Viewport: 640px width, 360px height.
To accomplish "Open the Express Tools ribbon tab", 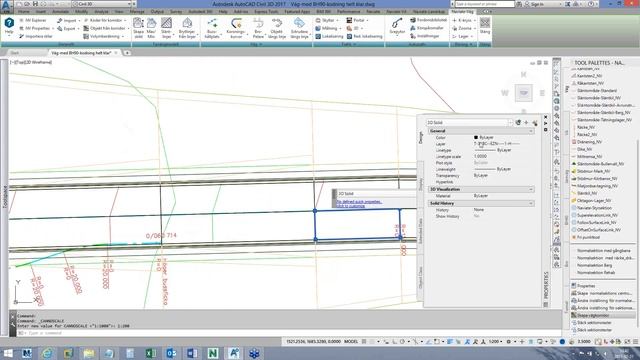I will [x=266, y=12].
